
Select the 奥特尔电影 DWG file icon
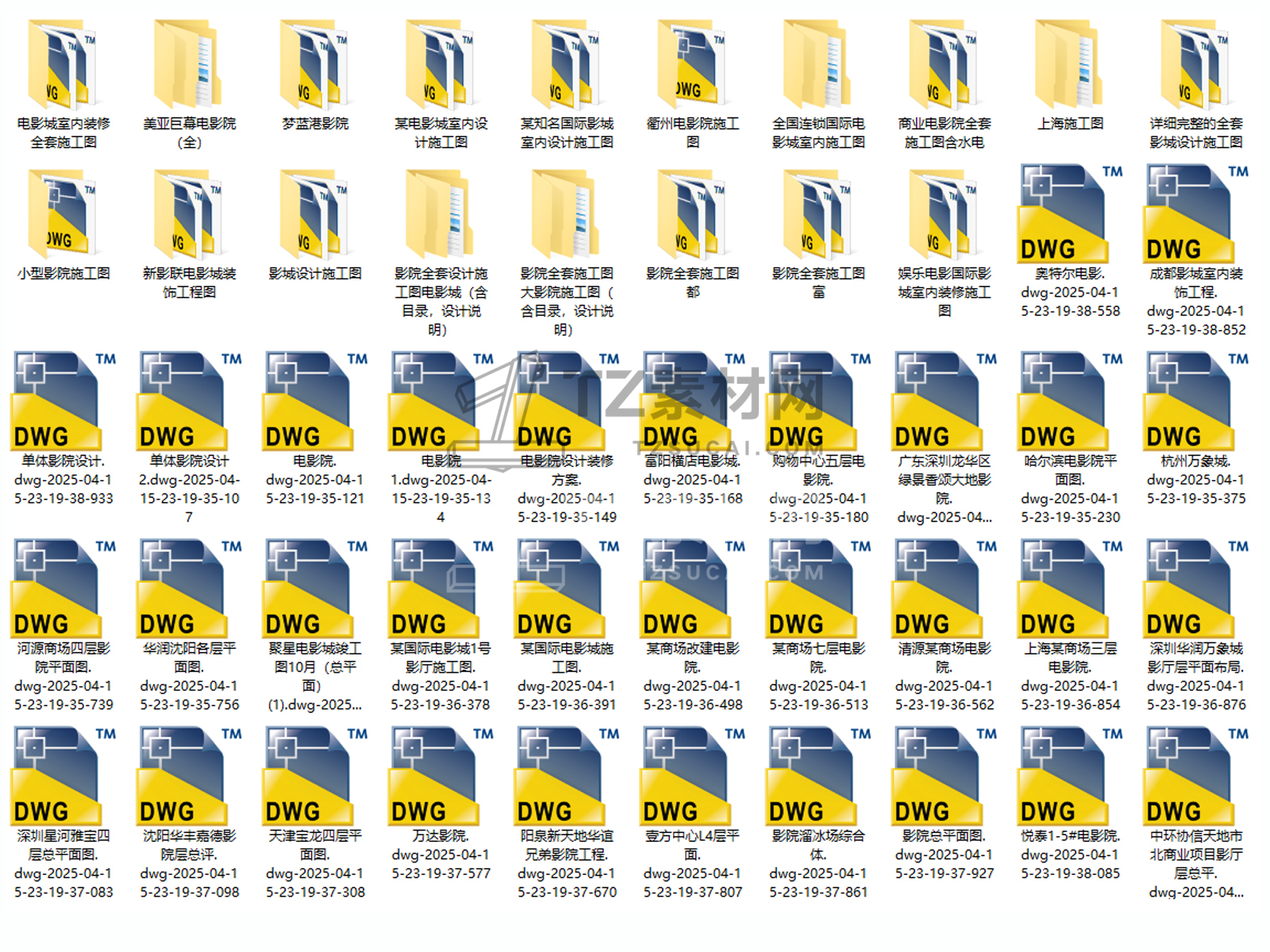1070,213
